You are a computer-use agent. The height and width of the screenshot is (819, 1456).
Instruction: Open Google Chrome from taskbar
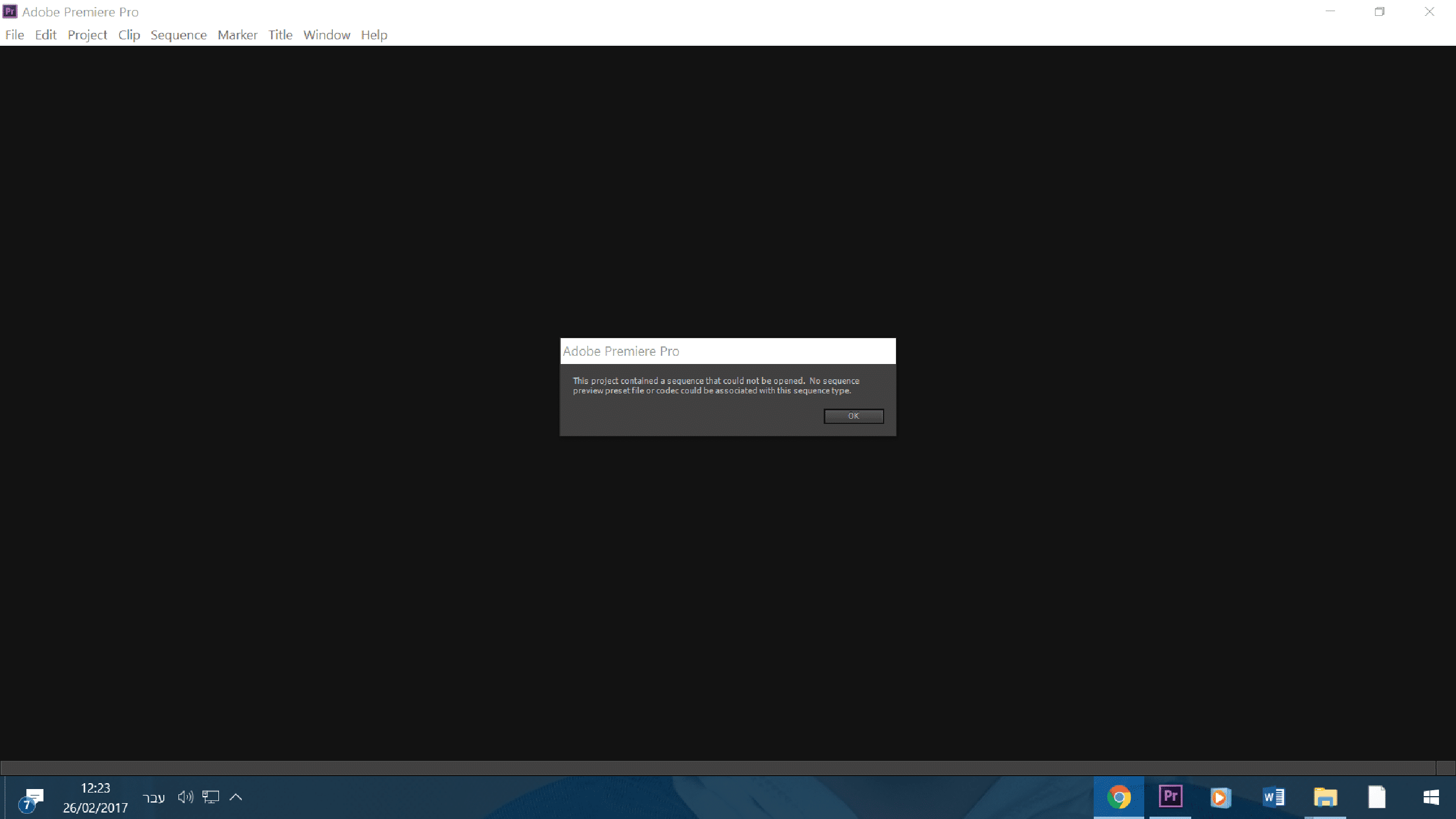1118,797
